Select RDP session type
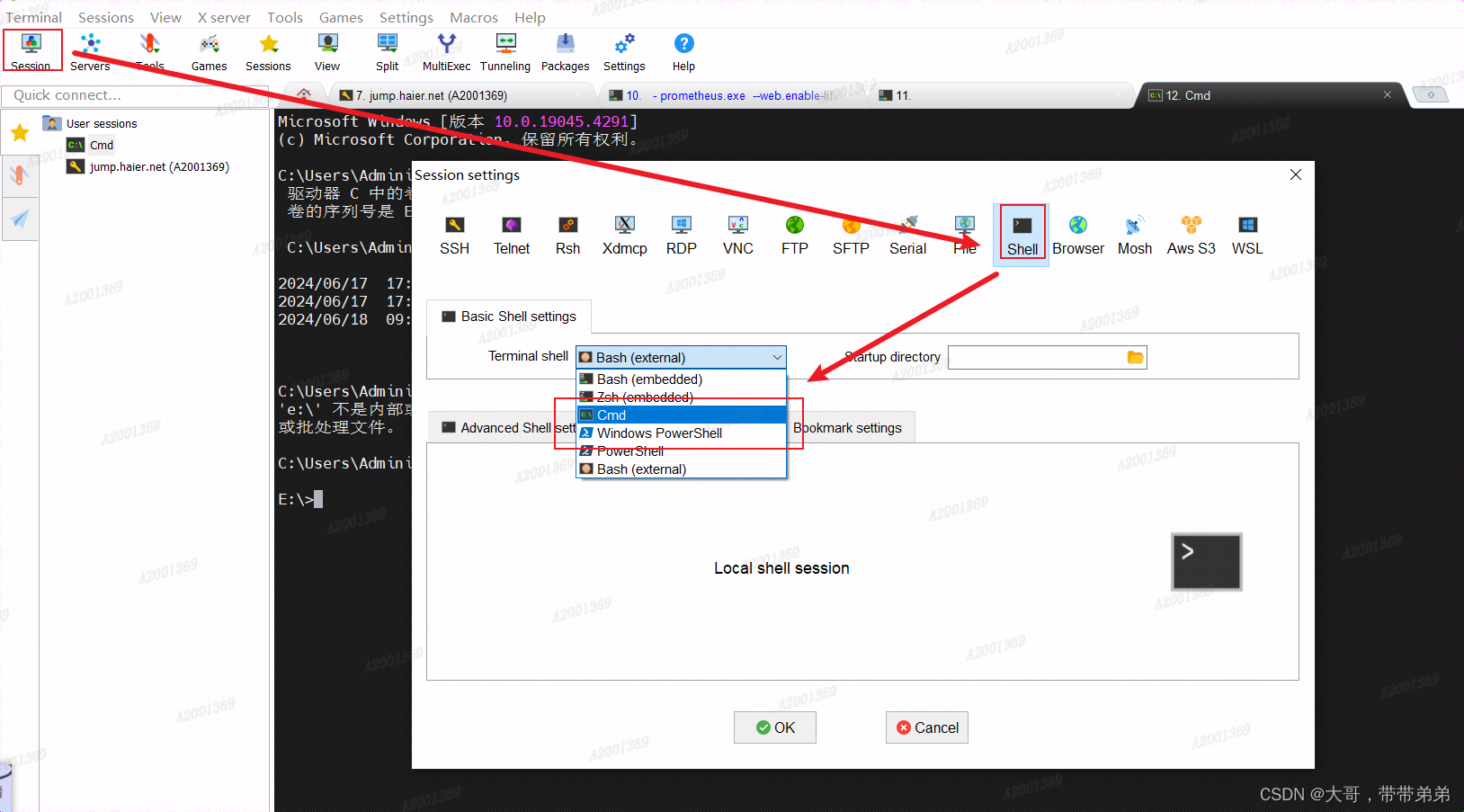Viewport: 1464px width, 812px height. pyautogui.click(x=681, y=236)
